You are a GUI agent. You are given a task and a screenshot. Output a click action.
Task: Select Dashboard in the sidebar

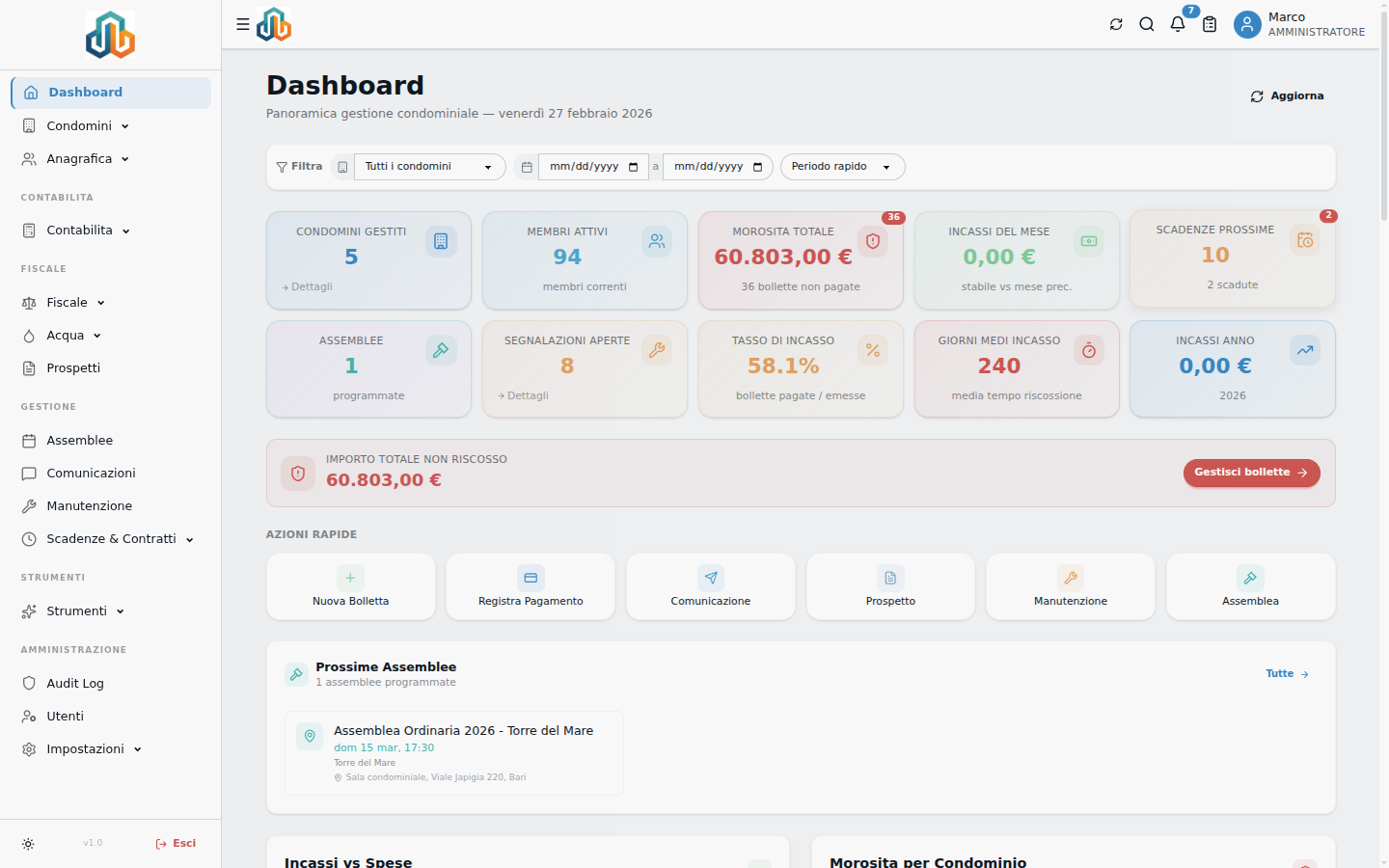[111, 93]
